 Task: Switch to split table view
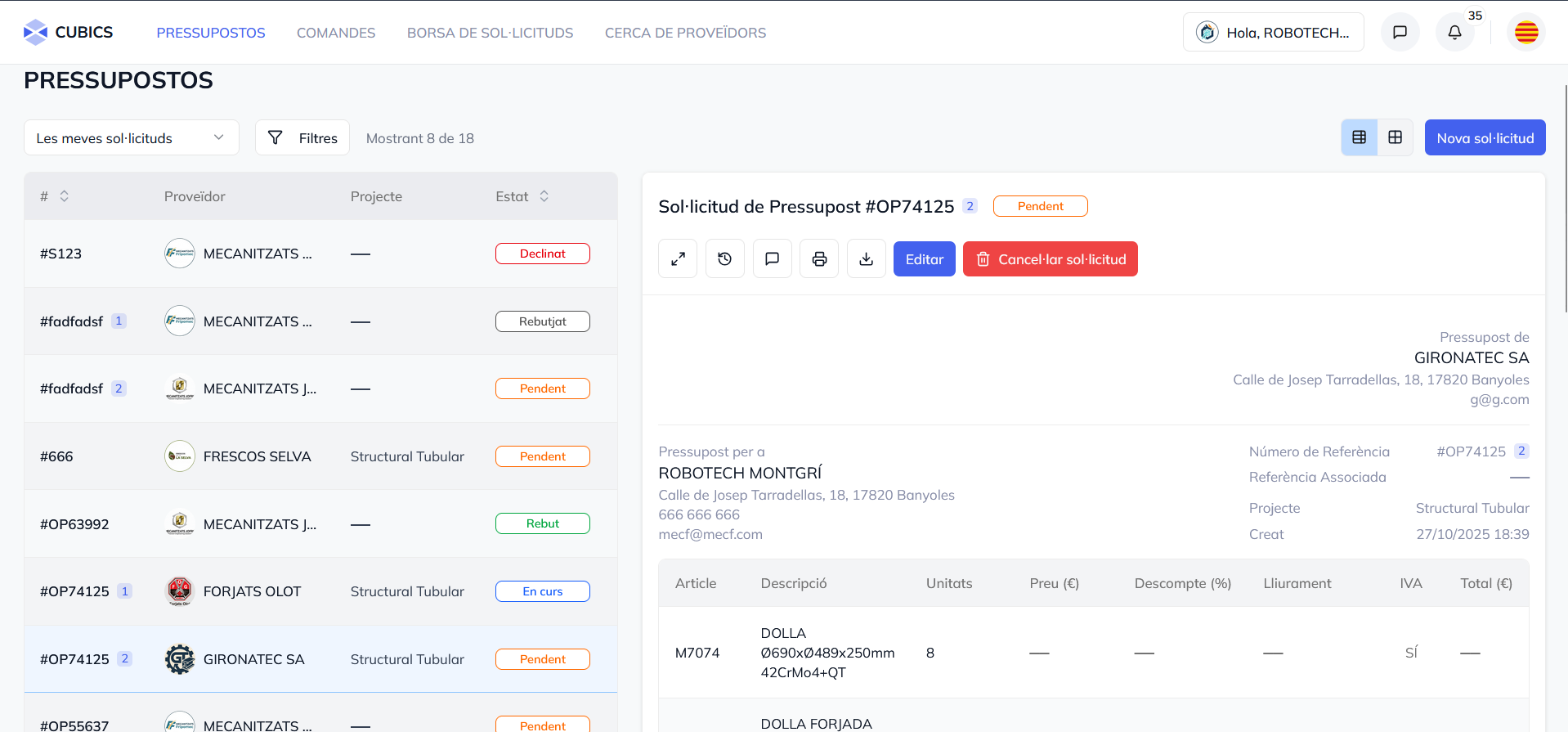pyautogui.click(x=1360, y=137)
